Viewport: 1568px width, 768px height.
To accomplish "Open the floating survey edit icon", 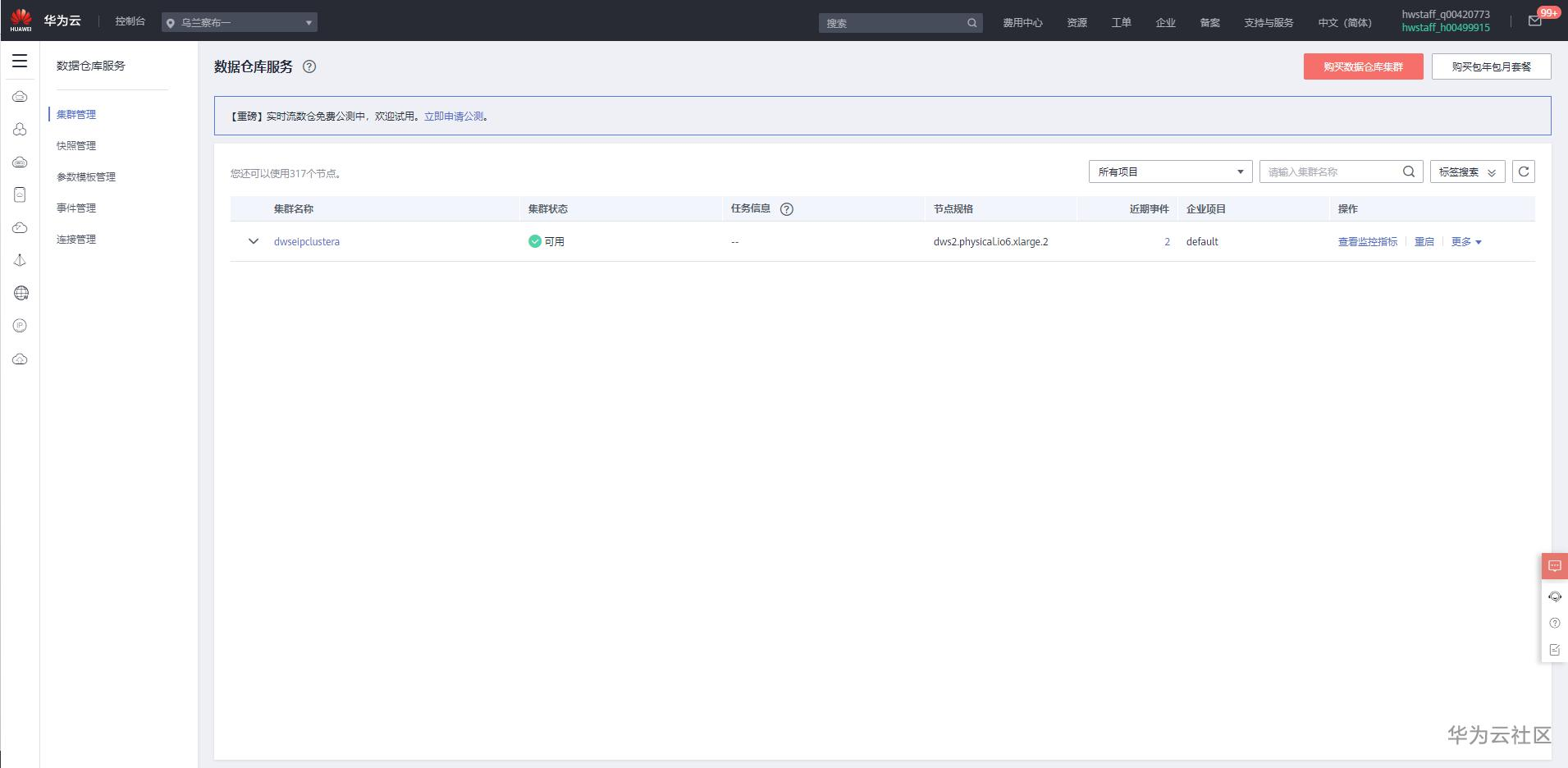I will [x=1555, y=650].
